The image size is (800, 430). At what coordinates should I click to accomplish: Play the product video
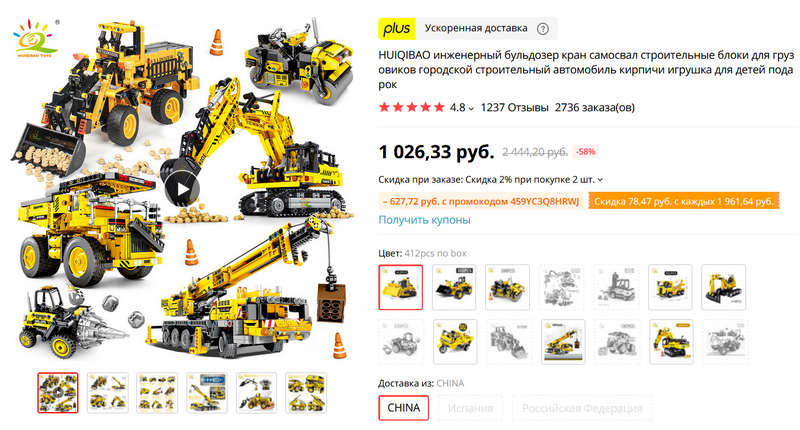(x=183, y=189)
